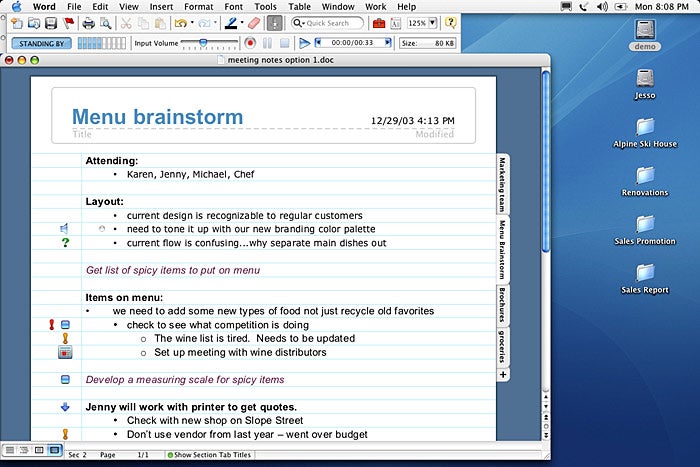The width and height of the screenshot is (700, 467).
Task: Click the green question mark note flag
Action: (x=65, y=242)
